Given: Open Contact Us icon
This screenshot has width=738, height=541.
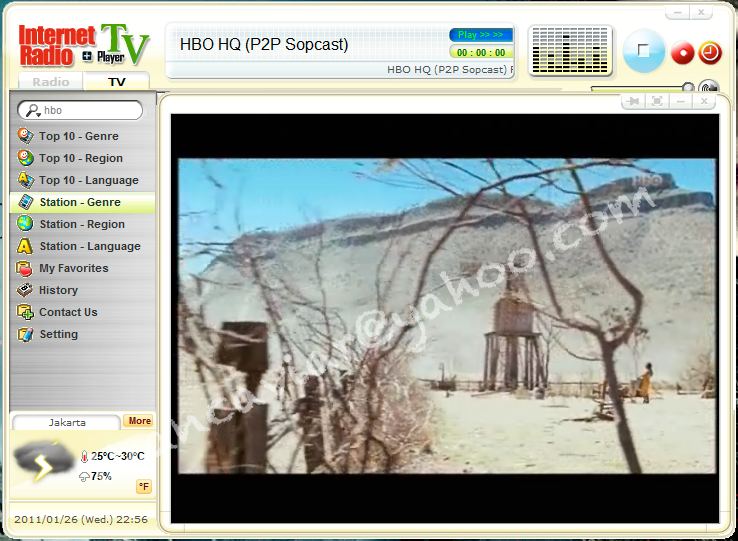Looking at the screenshot, I should (25, 312).
